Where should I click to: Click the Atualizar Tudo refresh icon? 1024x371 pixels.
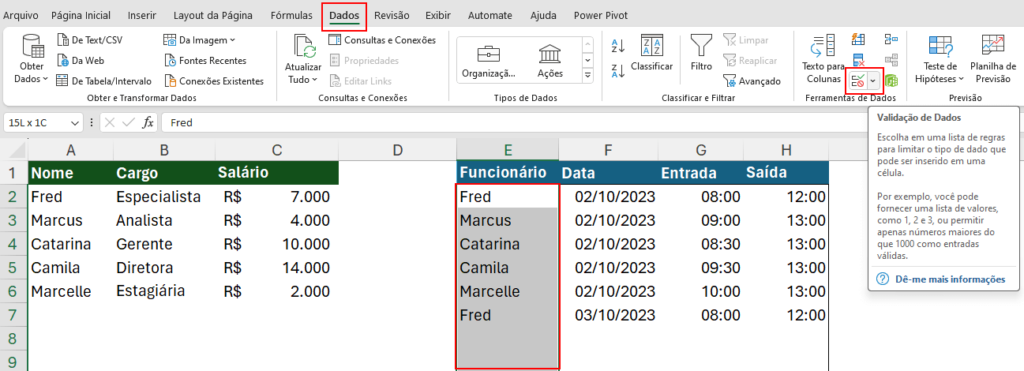coord(304,46)
